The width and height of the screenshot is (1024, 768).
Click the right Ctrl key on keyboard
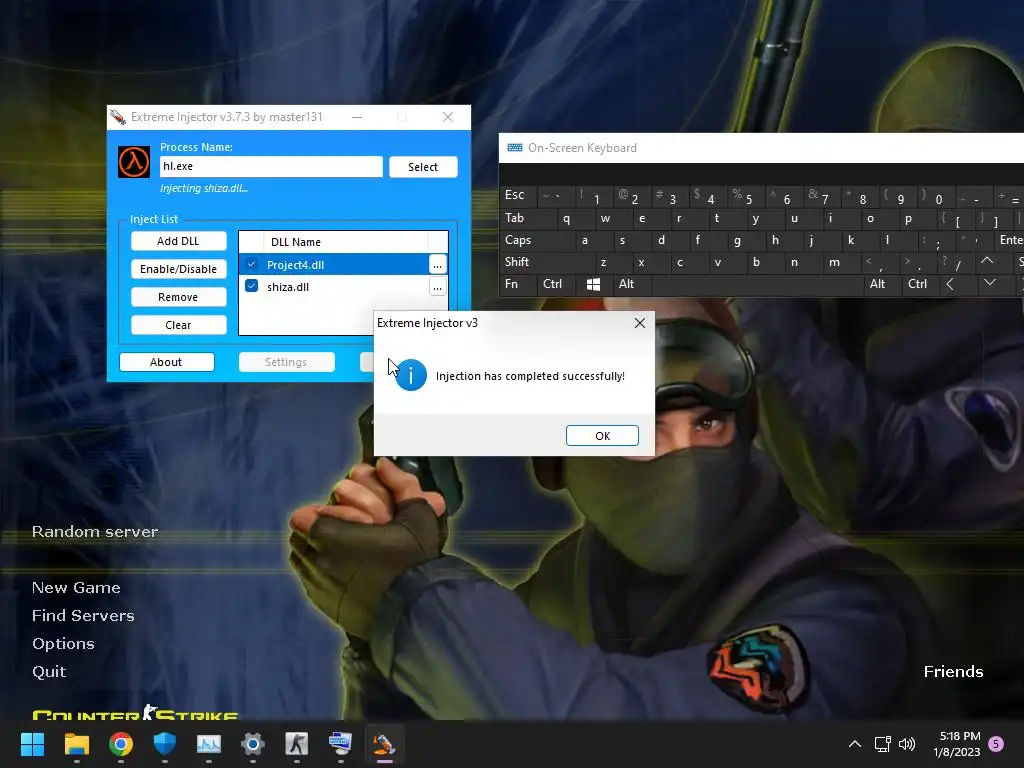coord(917,284)
